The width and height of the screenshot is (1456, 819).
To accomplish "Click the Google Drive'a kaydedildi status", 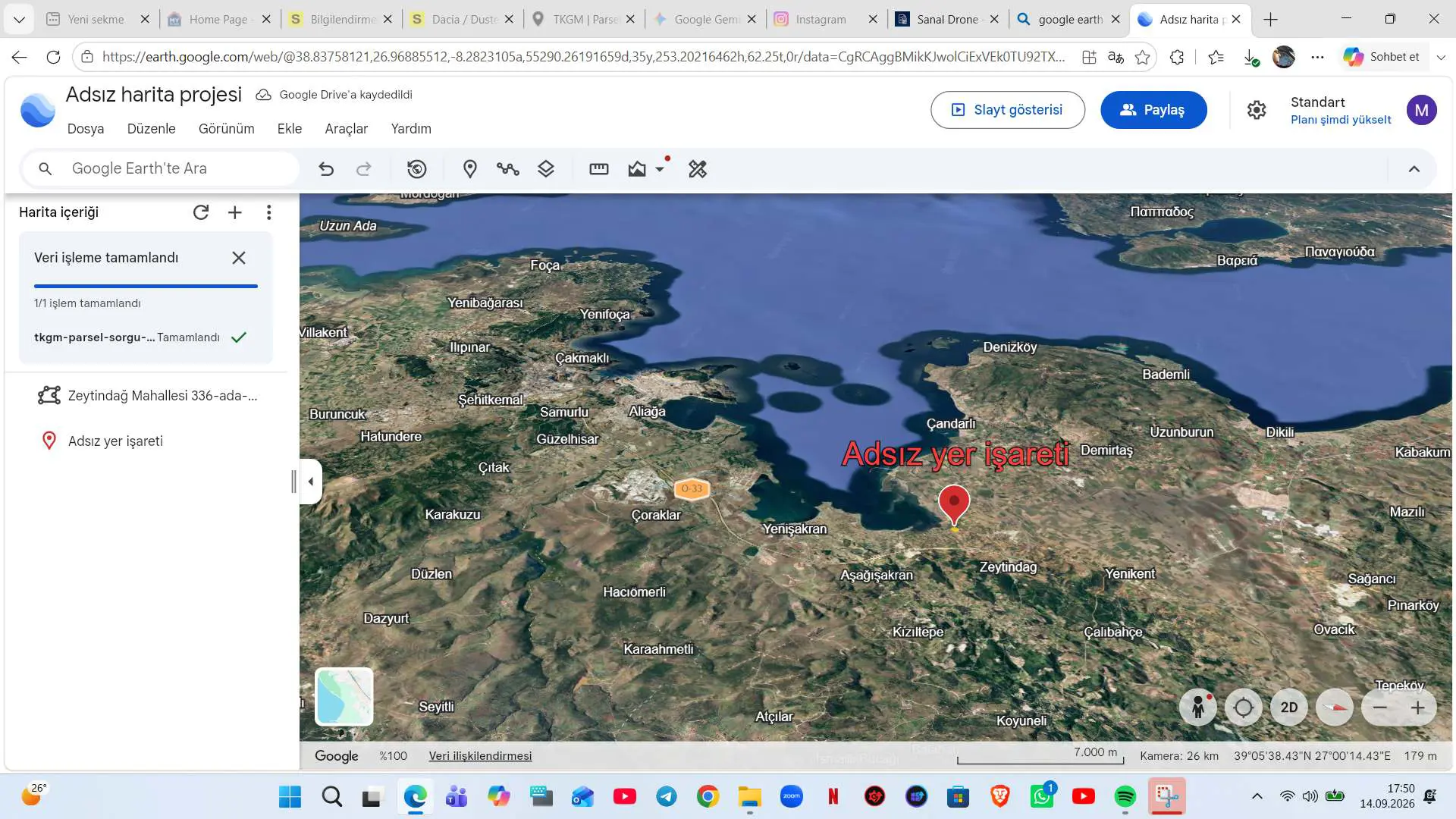I will click(x=334, y=95).
